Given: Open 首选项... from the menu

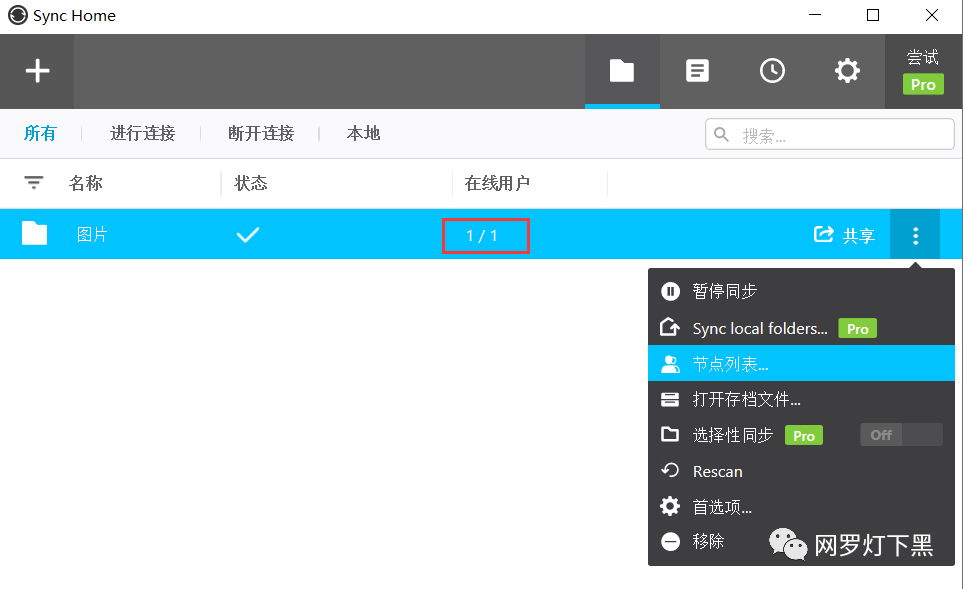Looking at the screenshot, I should pos(802,507).
